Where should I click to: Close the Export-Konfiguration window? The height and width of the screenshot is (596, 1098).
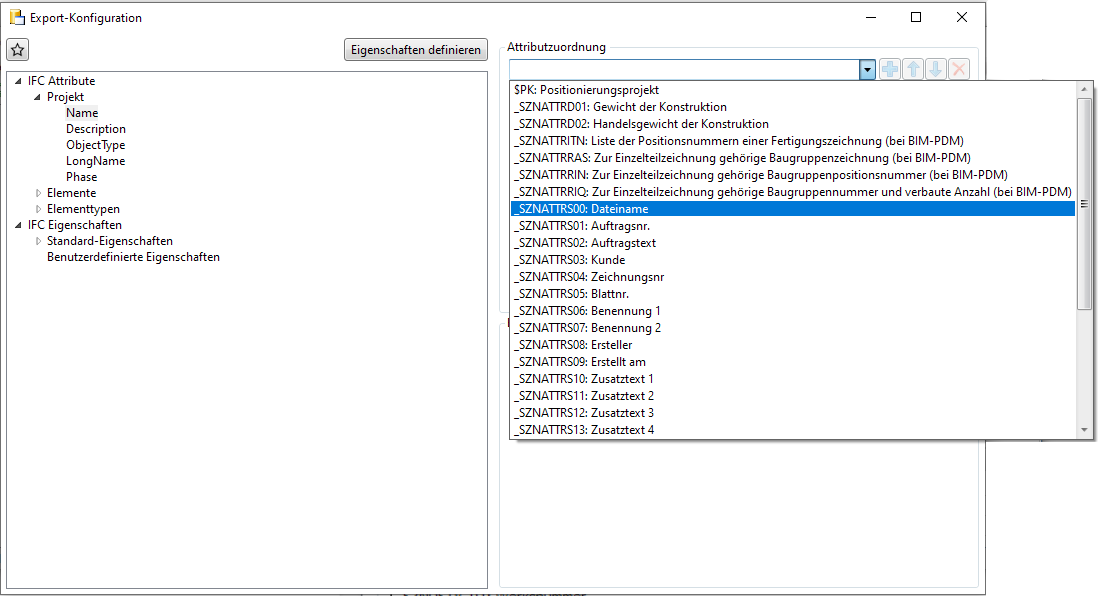coord(962,18)
